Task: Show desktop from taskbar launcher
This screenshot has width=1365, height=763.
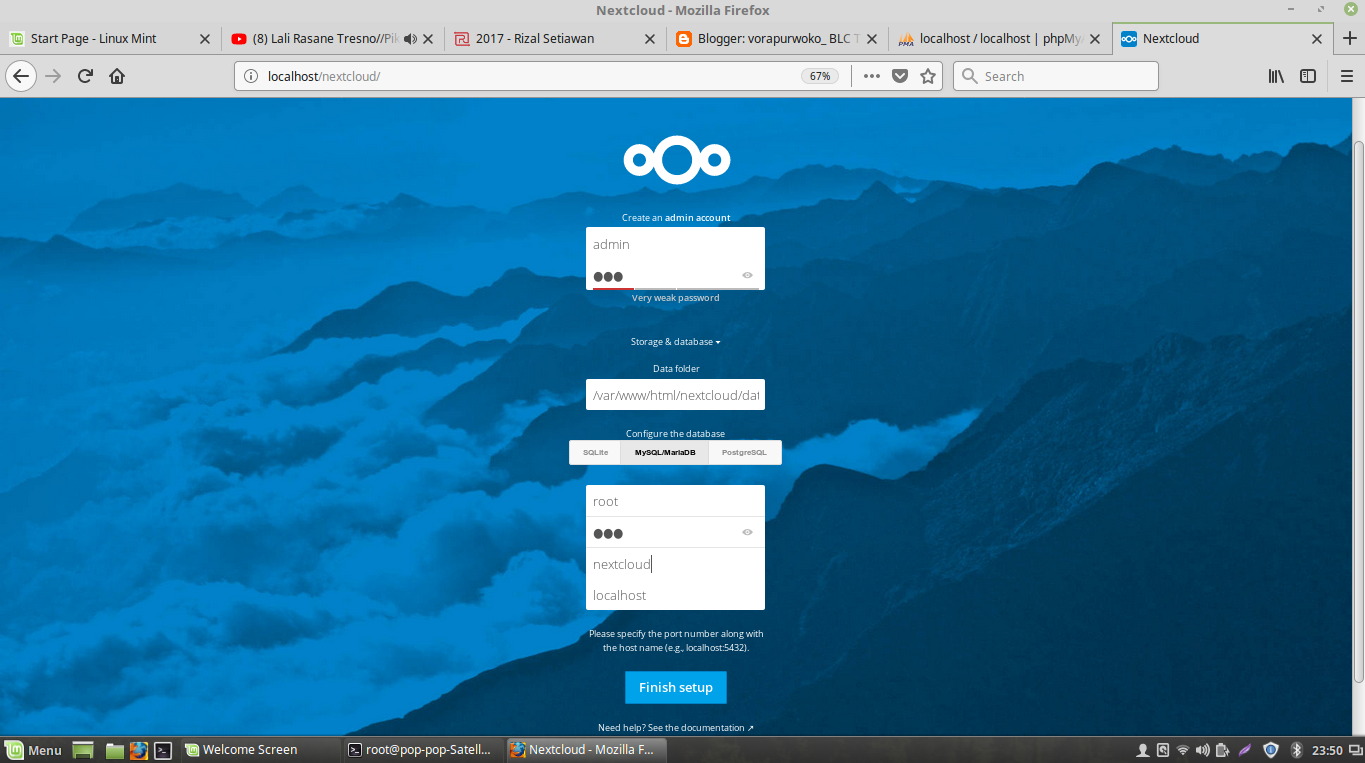Action: point(83,750)
